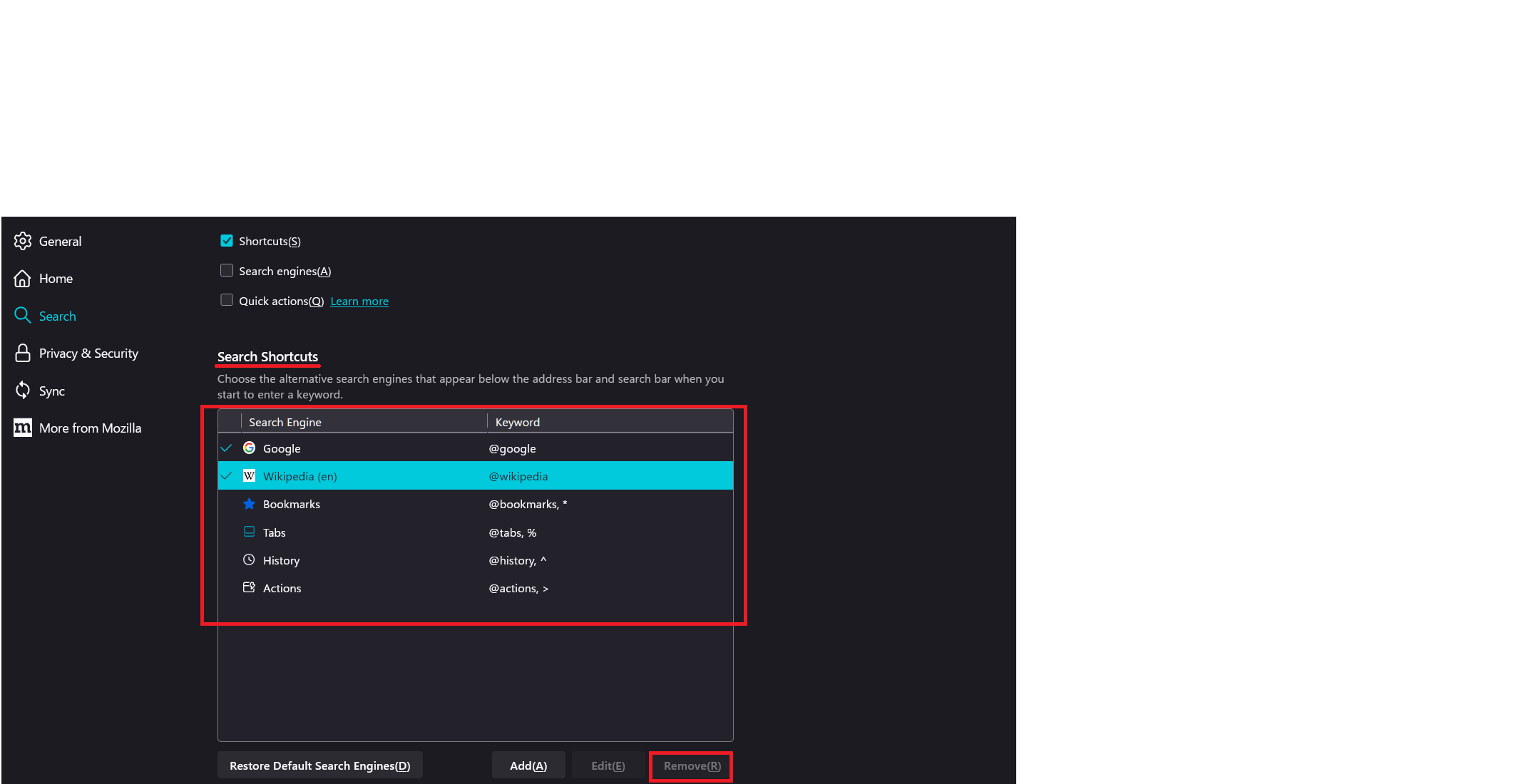Toggle the checkmark beside Google engine
The image size is (1531, 784).
point(227,448)
